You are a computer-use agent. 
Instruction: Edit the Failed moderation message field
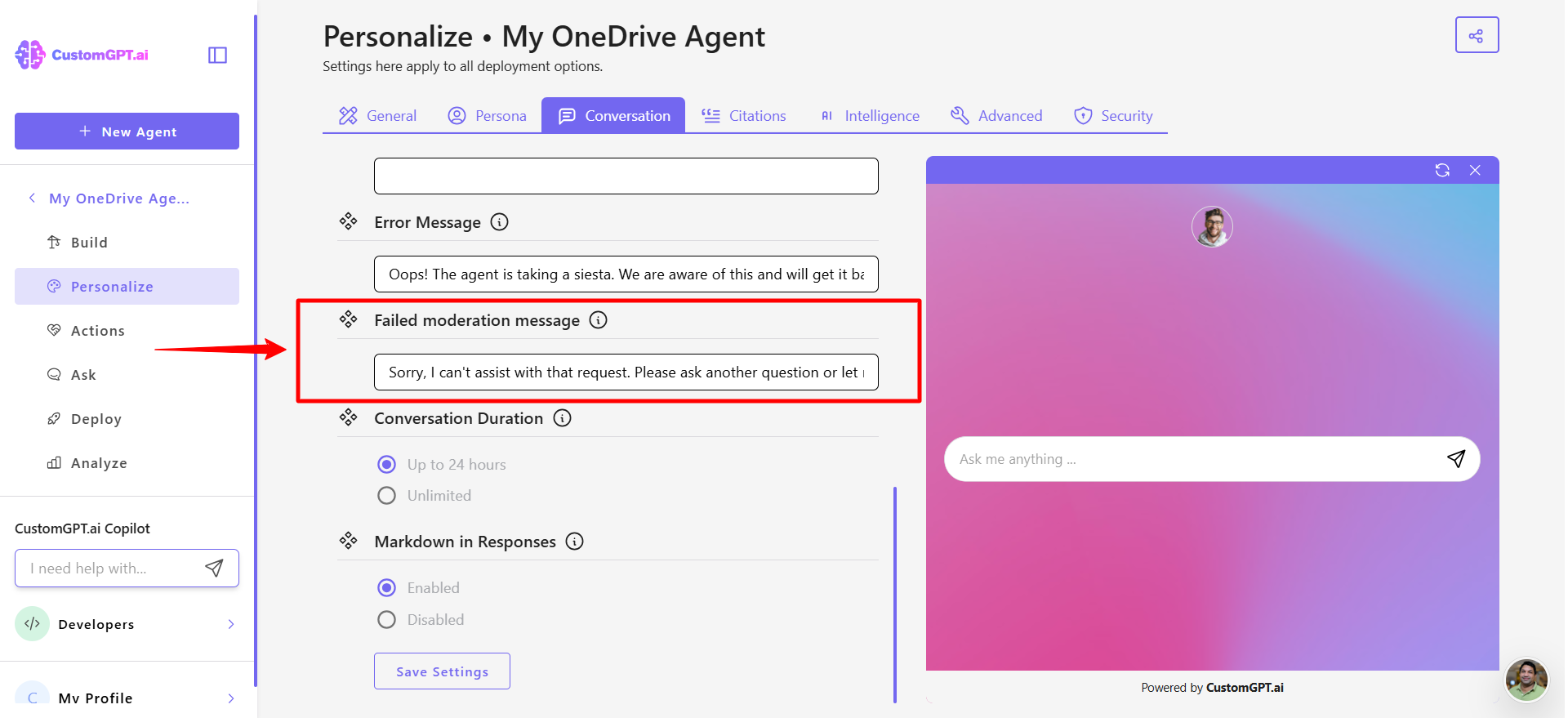[626, 372]
